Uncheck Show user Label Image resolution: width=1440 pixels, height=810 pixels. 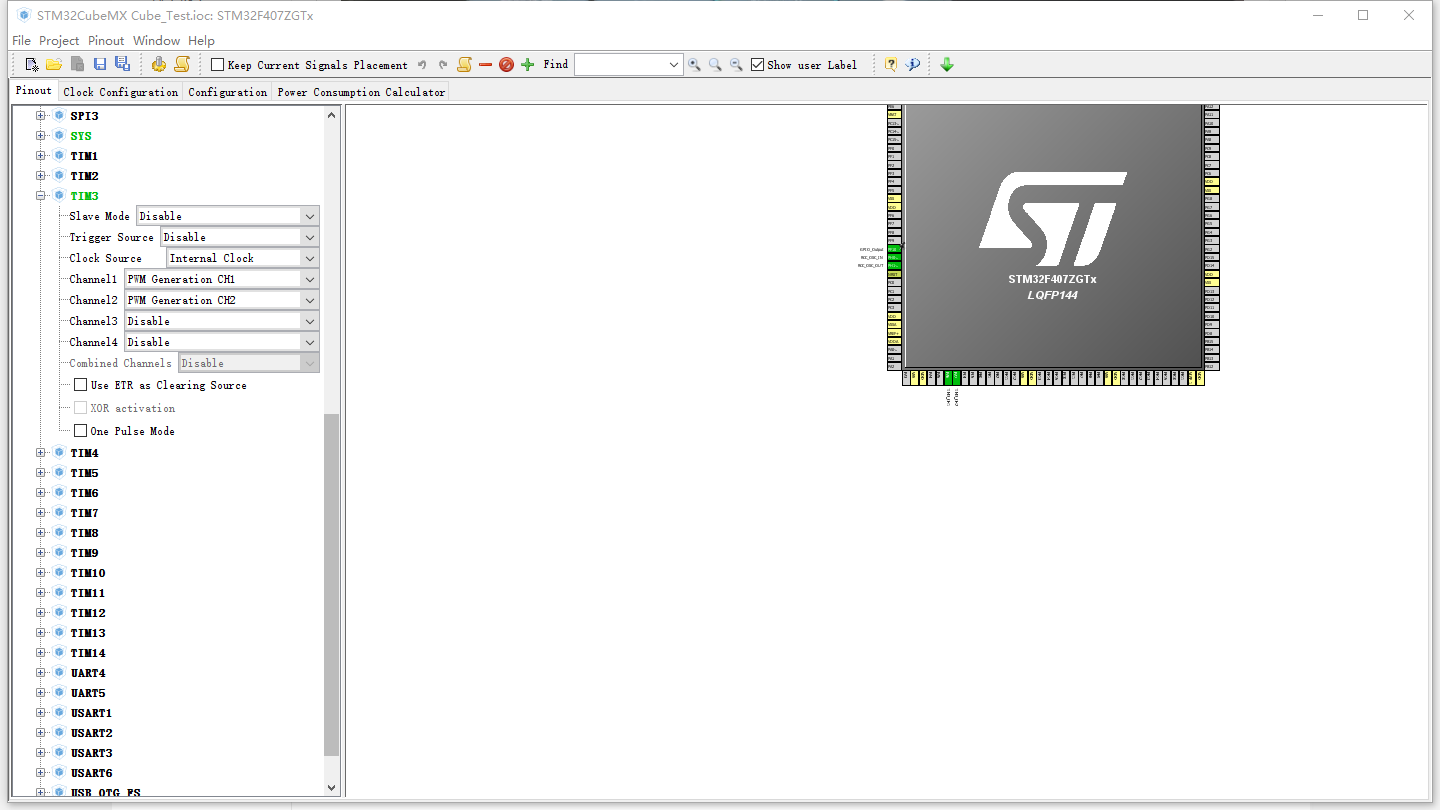pos(757,64)
